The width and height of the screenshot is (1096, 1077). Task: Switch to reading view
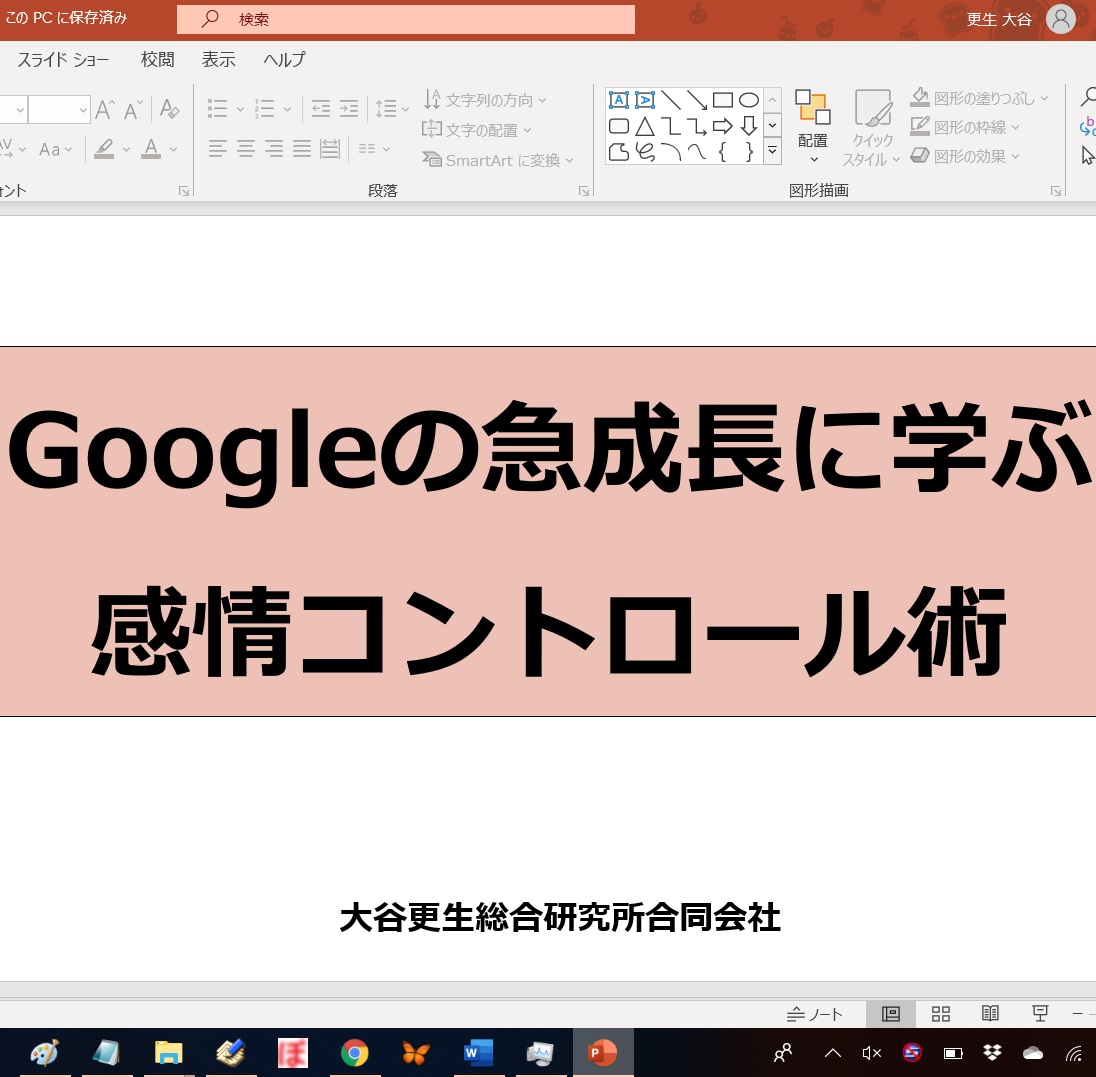coord(990,1014)
